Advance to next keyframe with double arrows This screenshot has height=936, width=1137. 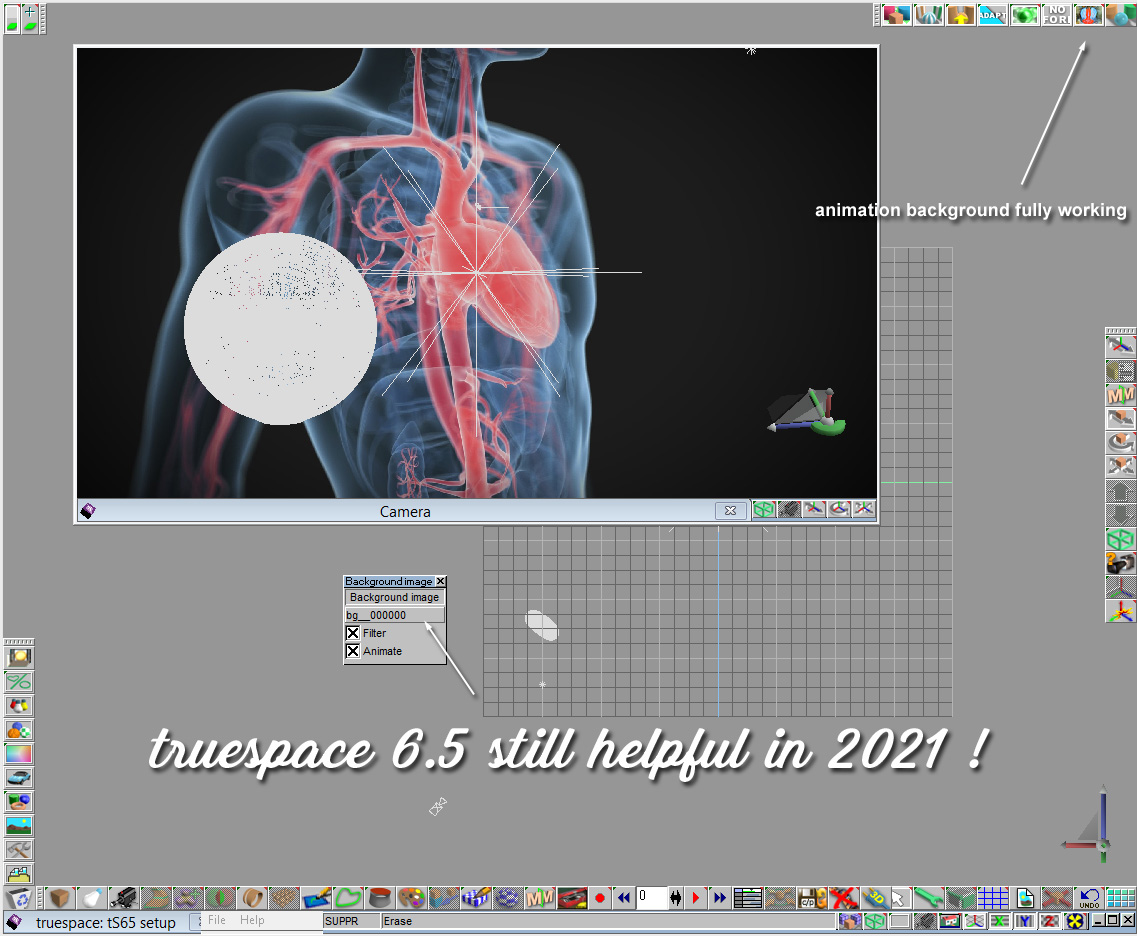(x=719, y=898)
